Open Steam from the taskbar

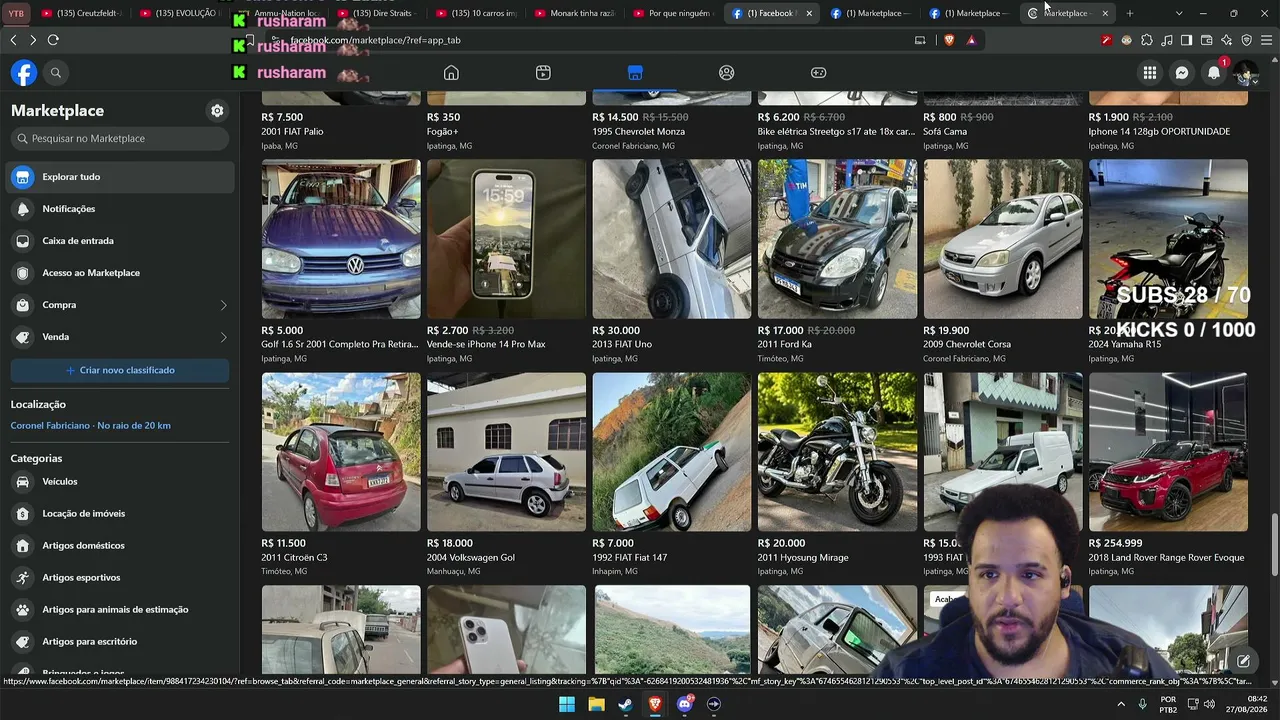coord(626,704)
